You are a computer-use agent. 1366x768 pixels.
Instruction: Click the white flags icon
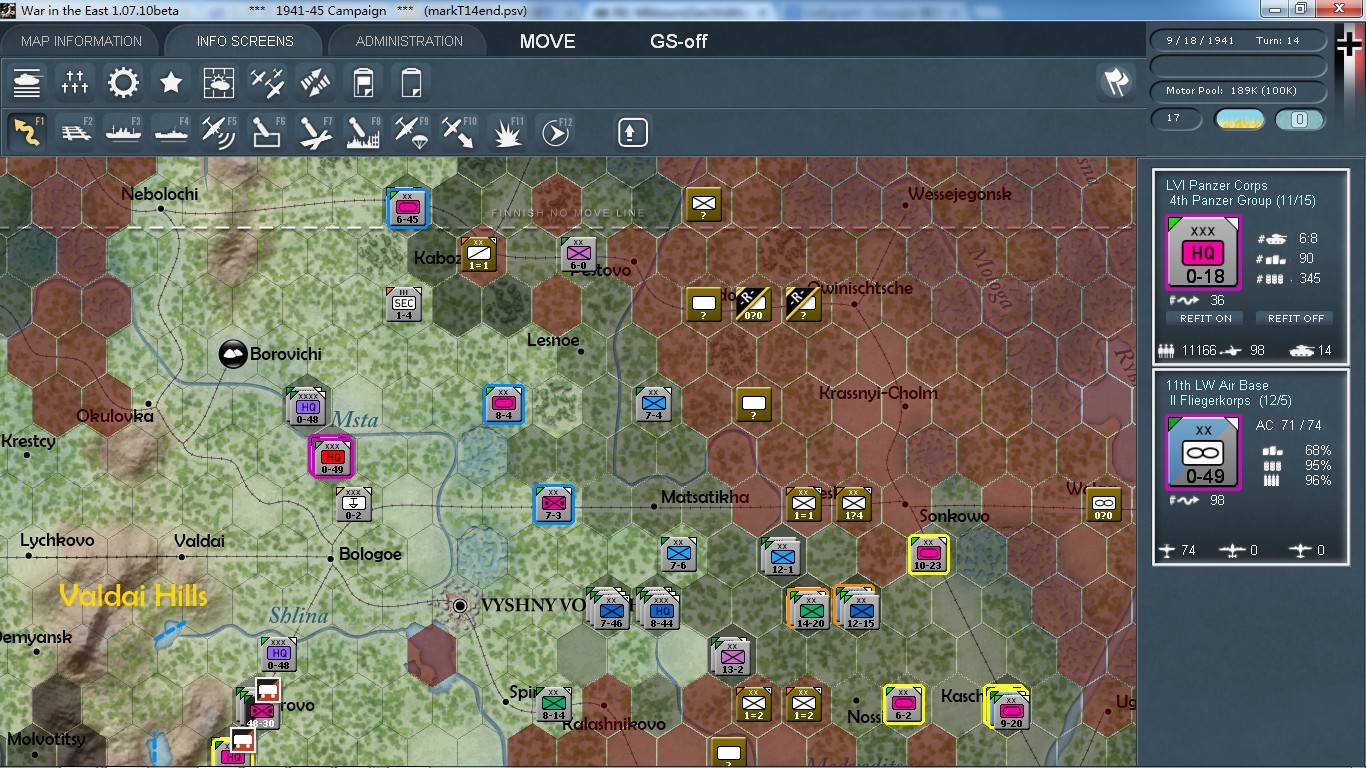(x=1116, y=82)
